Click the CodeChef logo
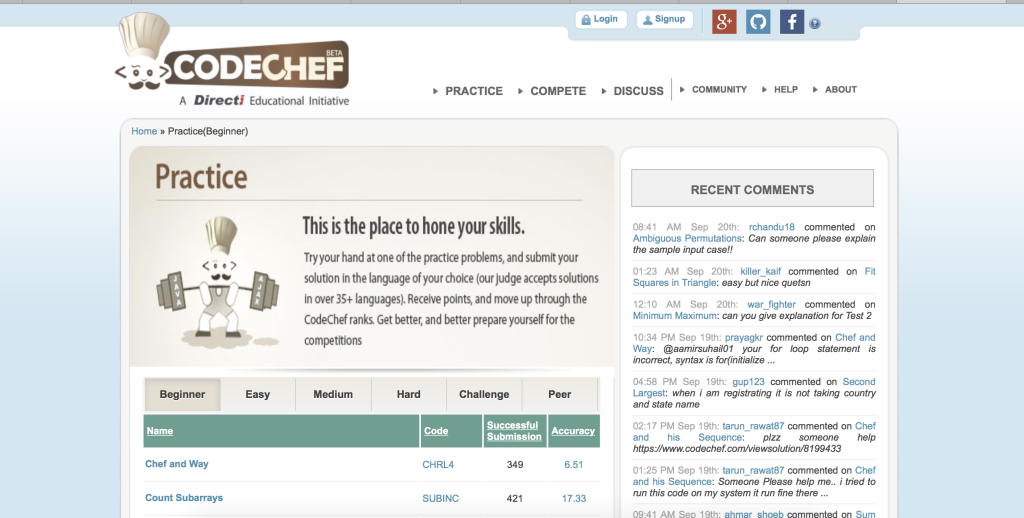1024x518 pixels. click(232, 60)
